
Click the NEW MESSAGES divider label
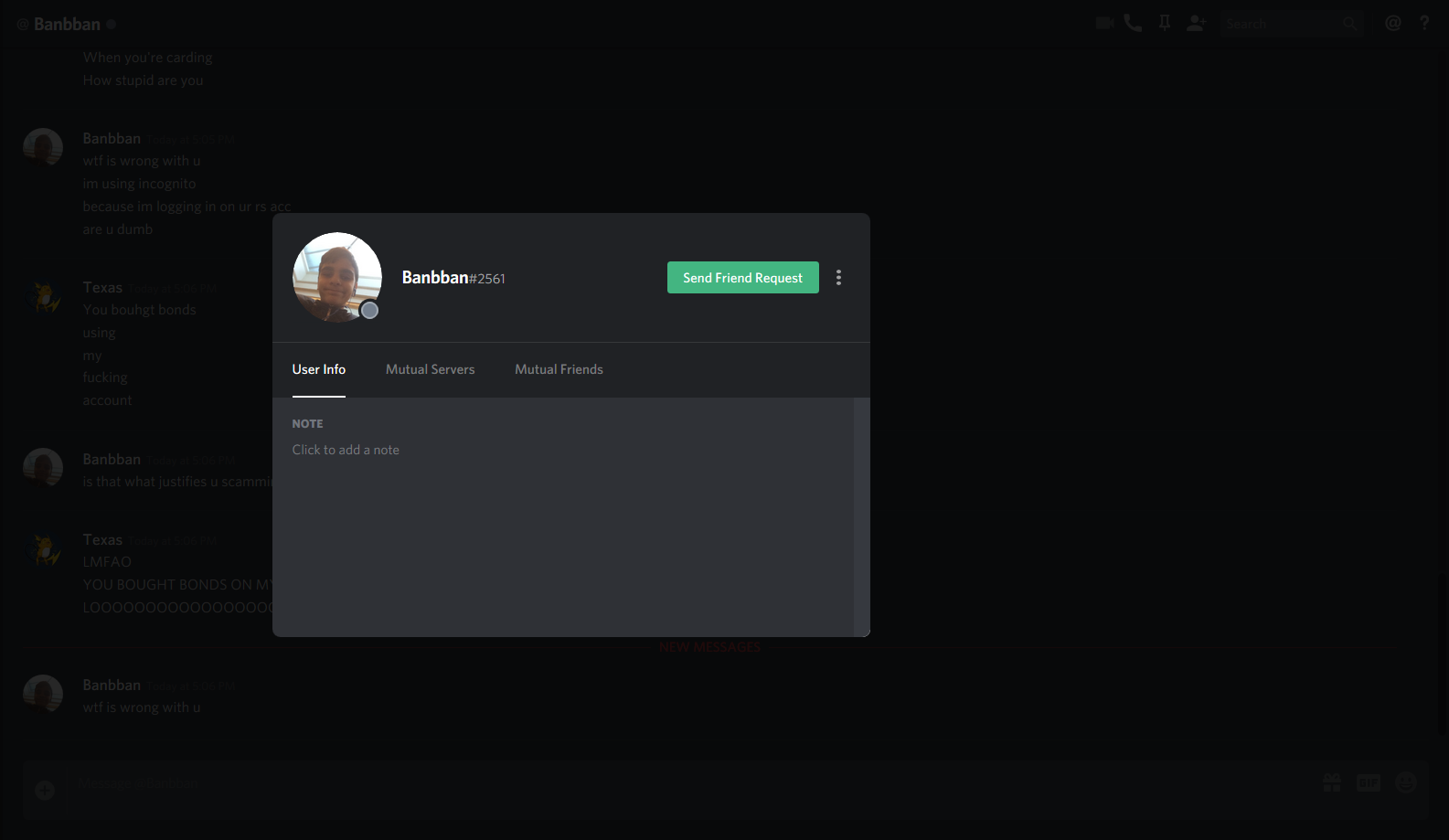point(709,647)
